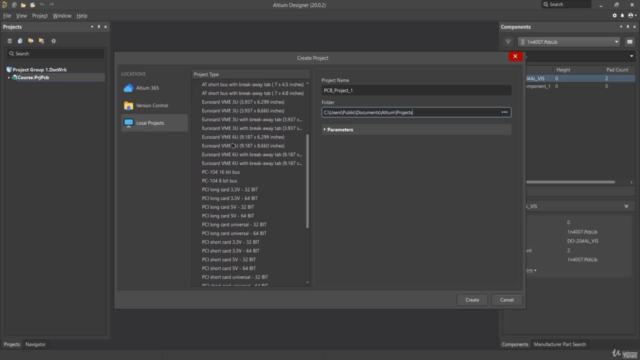Screen dimensions: 640x360
Task: Switch to the Projects bottom tab
Action: click(12, 344)
